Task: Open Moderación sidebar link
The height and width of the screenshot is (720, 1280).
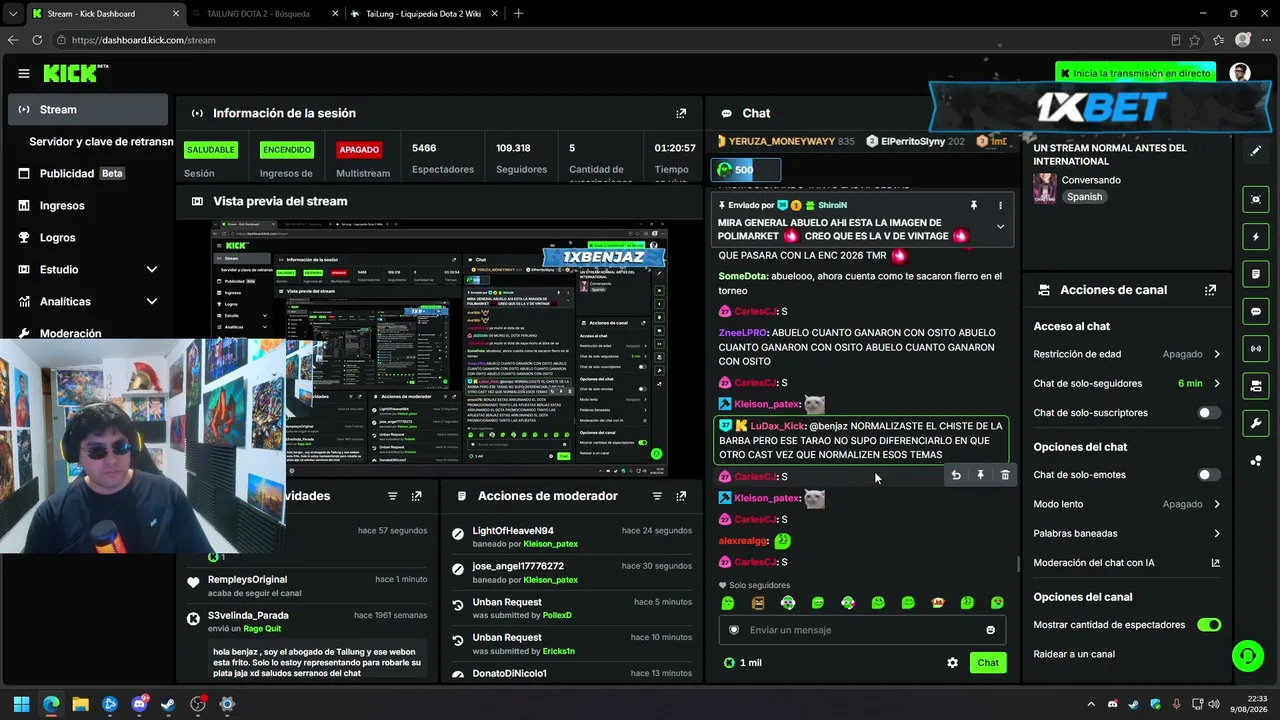Action: tap(70, 333)
